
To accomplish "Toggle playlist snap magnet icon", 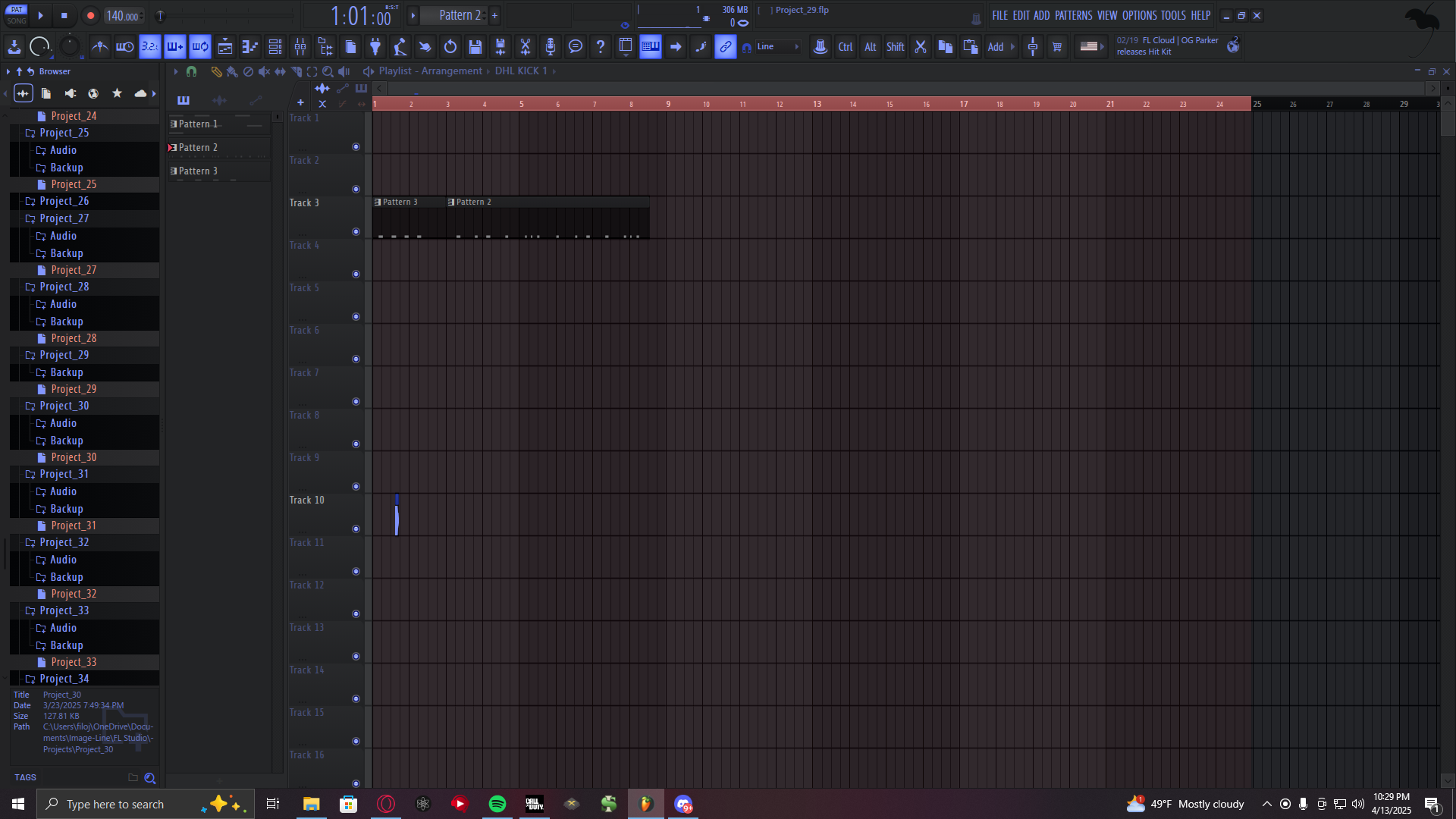I will (192, 71).
